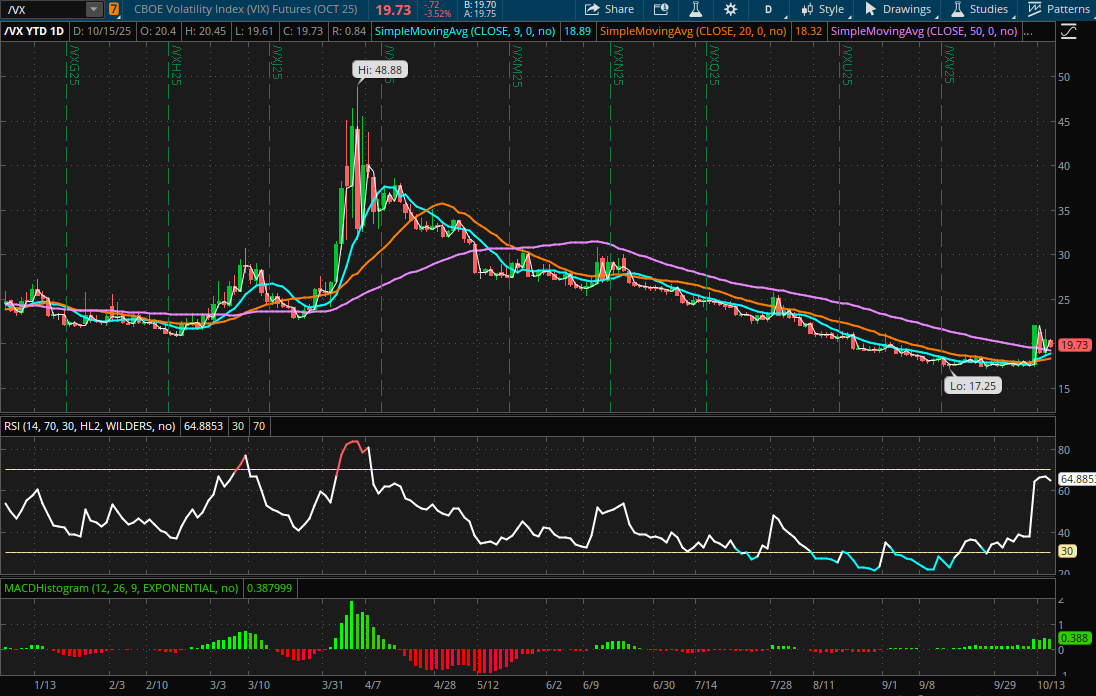1096x696 pixels.
Task: Click the RSI study label header
Action: (89, 426)
